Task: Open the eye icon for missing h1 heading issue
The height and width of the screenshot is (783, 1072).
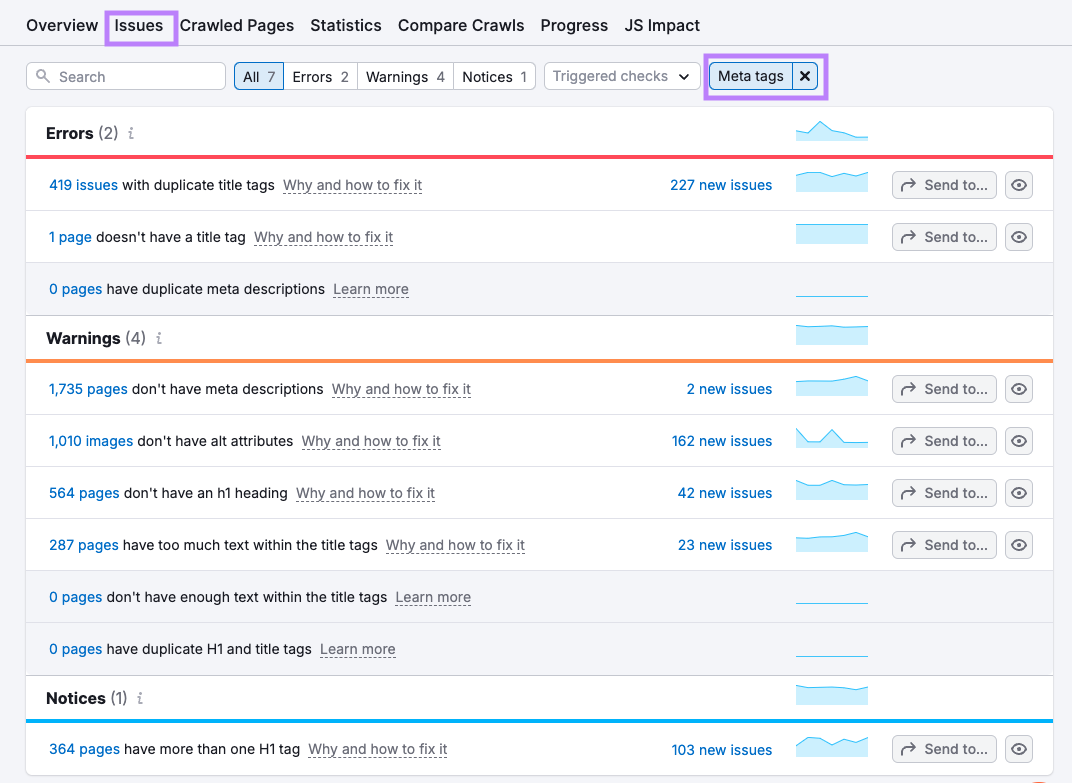Action: (x=1018, y=493)
